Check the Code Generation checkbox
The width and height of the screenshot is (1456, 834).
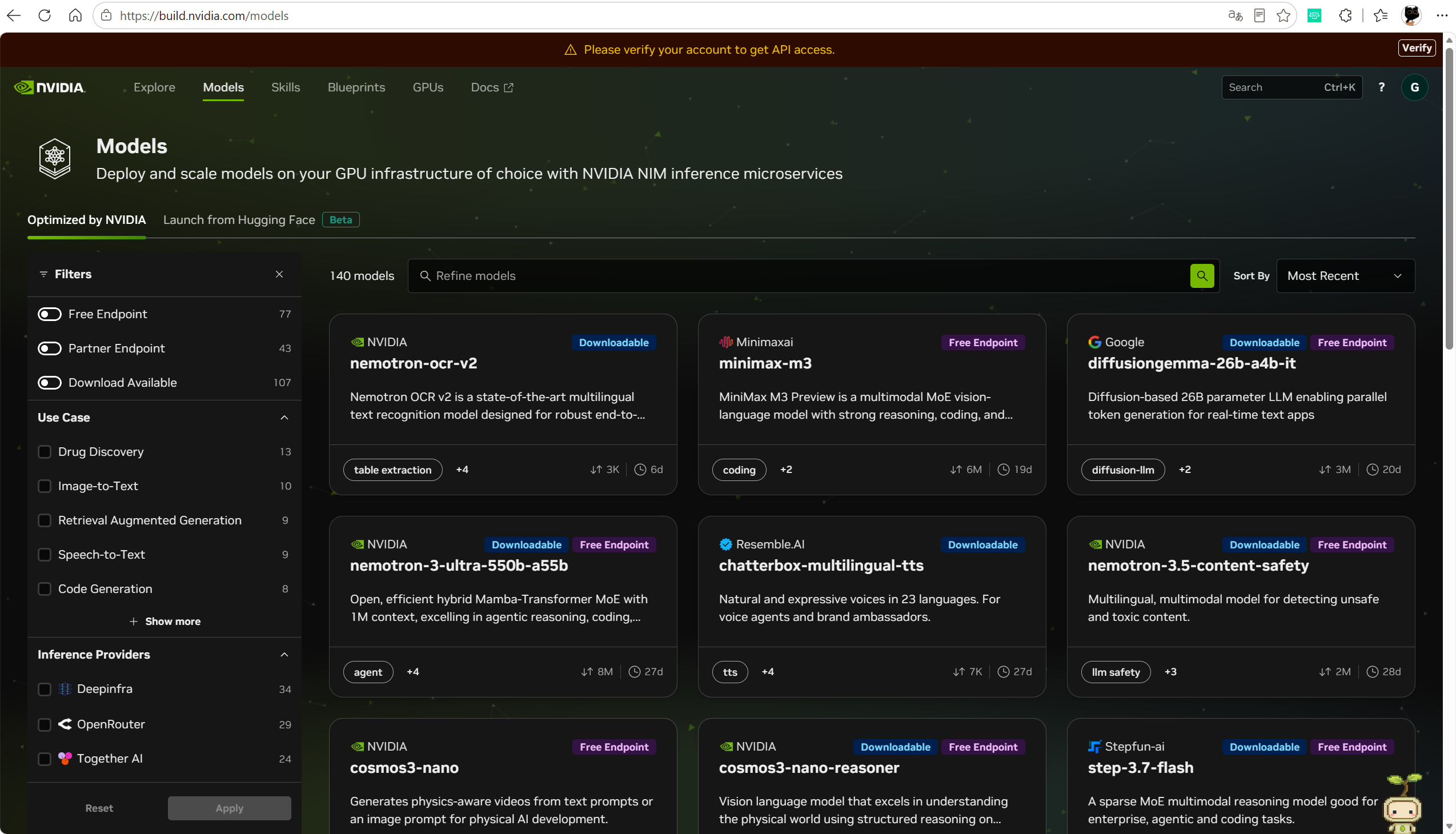pos(44,589)
